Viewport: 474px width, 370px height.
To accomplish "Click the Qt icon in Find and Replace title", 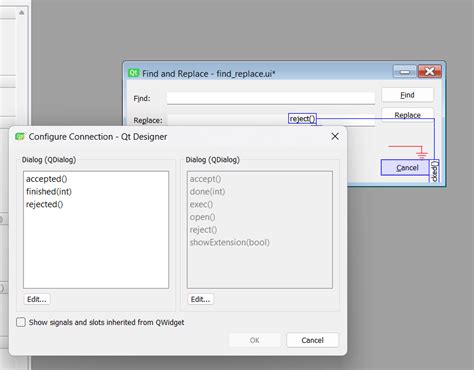I will (134, 73).
